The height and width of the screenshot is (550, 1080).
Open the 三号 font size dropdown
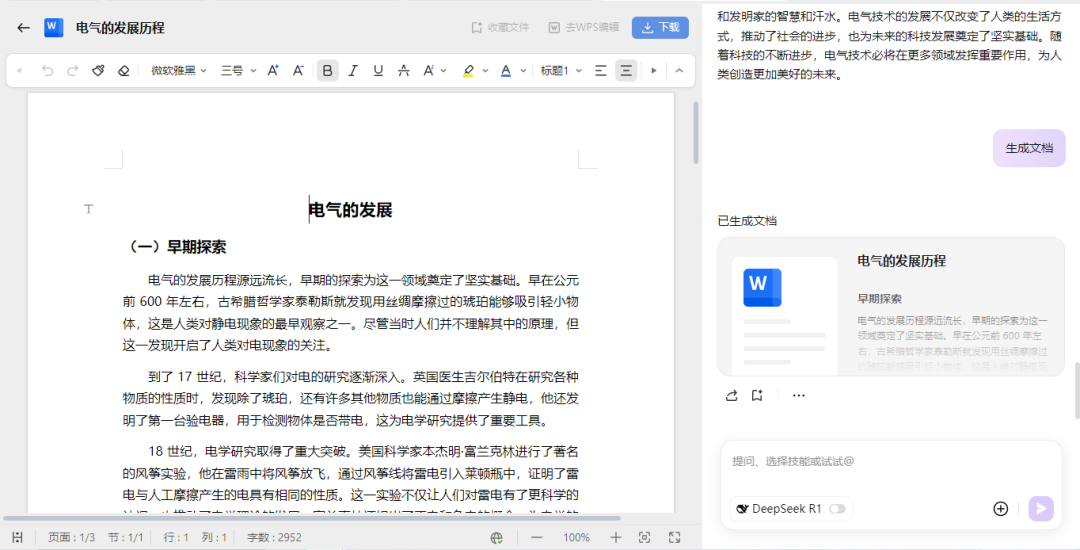coord(238,70)
